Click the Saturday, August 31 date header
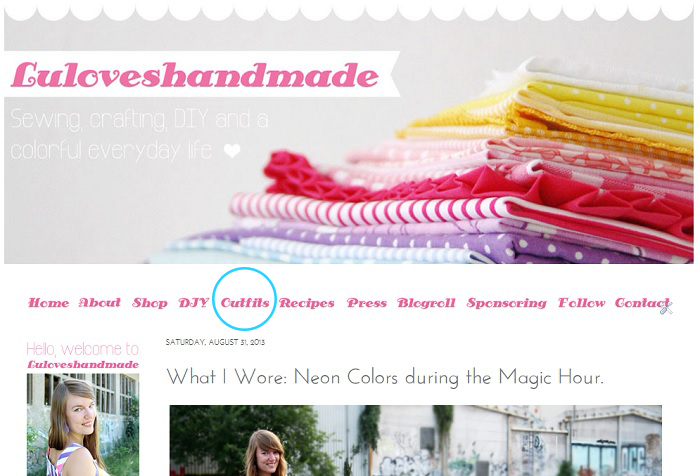The image size is (700, 476). (x=215, y=342)
